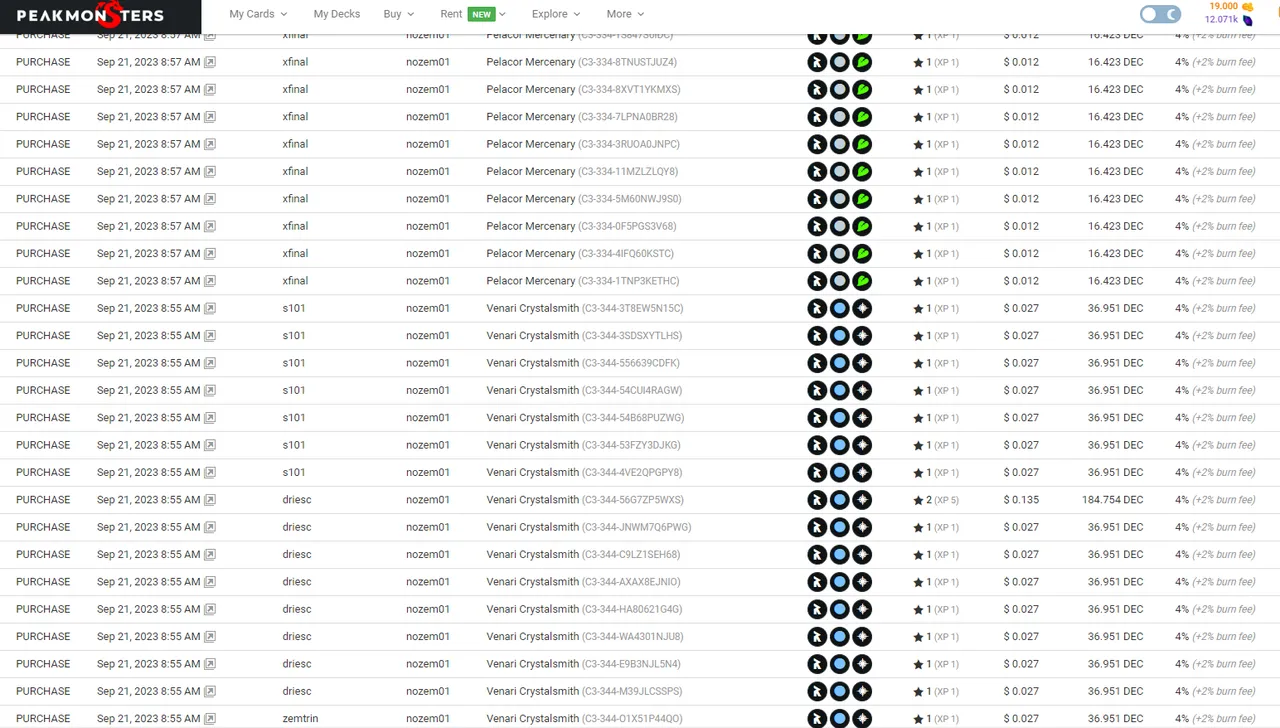
Task: Click $ 0.027 in C3-344-JNWM7Q6PWG row
Action: coord(1021,527)
